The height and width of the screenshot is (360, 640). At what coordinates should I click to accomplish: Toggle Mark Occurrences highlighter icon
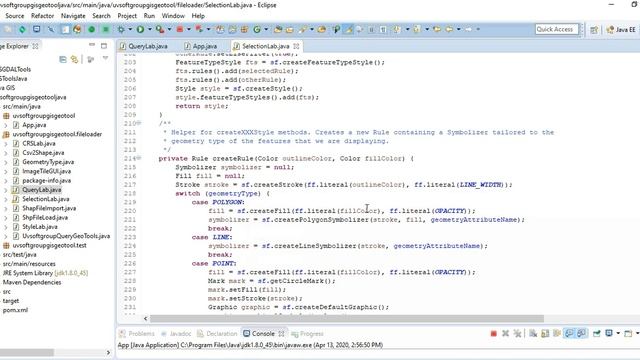pos(348,29)
